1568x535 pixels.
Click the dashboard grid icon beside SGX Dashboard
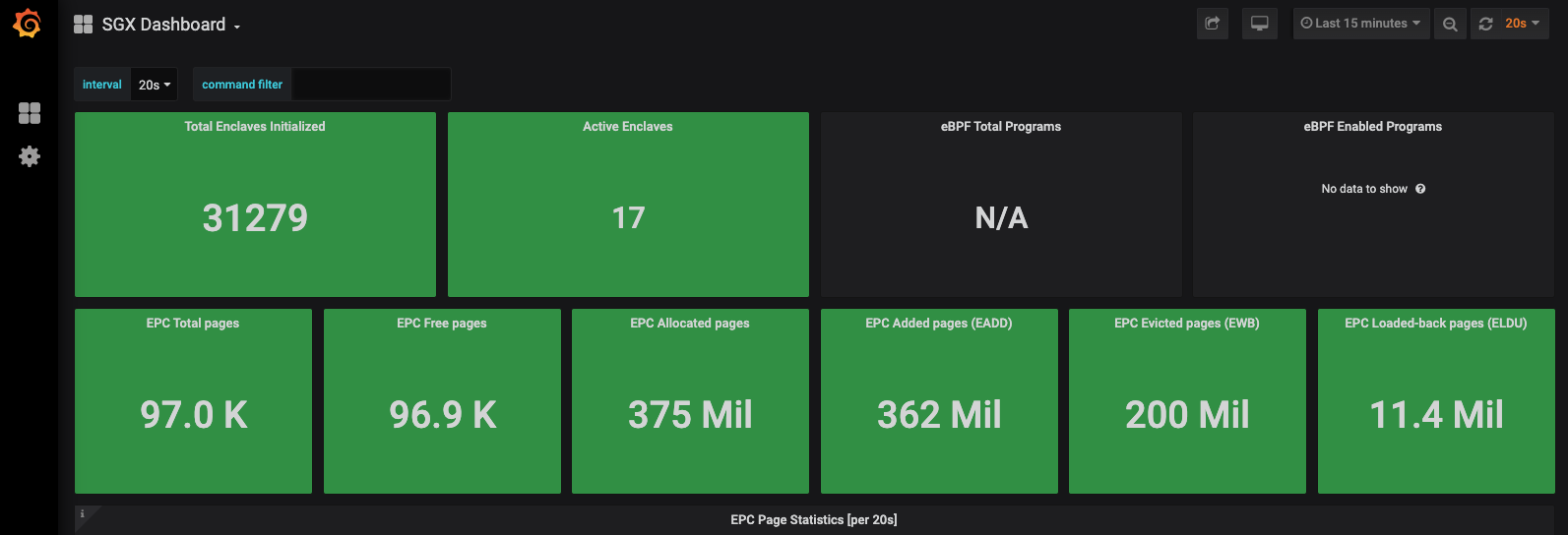84,25
